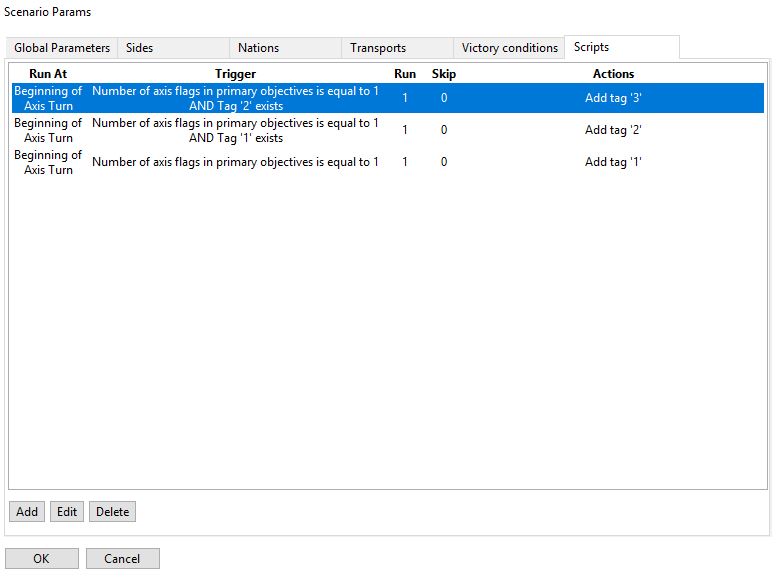Select the Scripts tab
This screenshot has width=778, height=578.
(591, 47)
